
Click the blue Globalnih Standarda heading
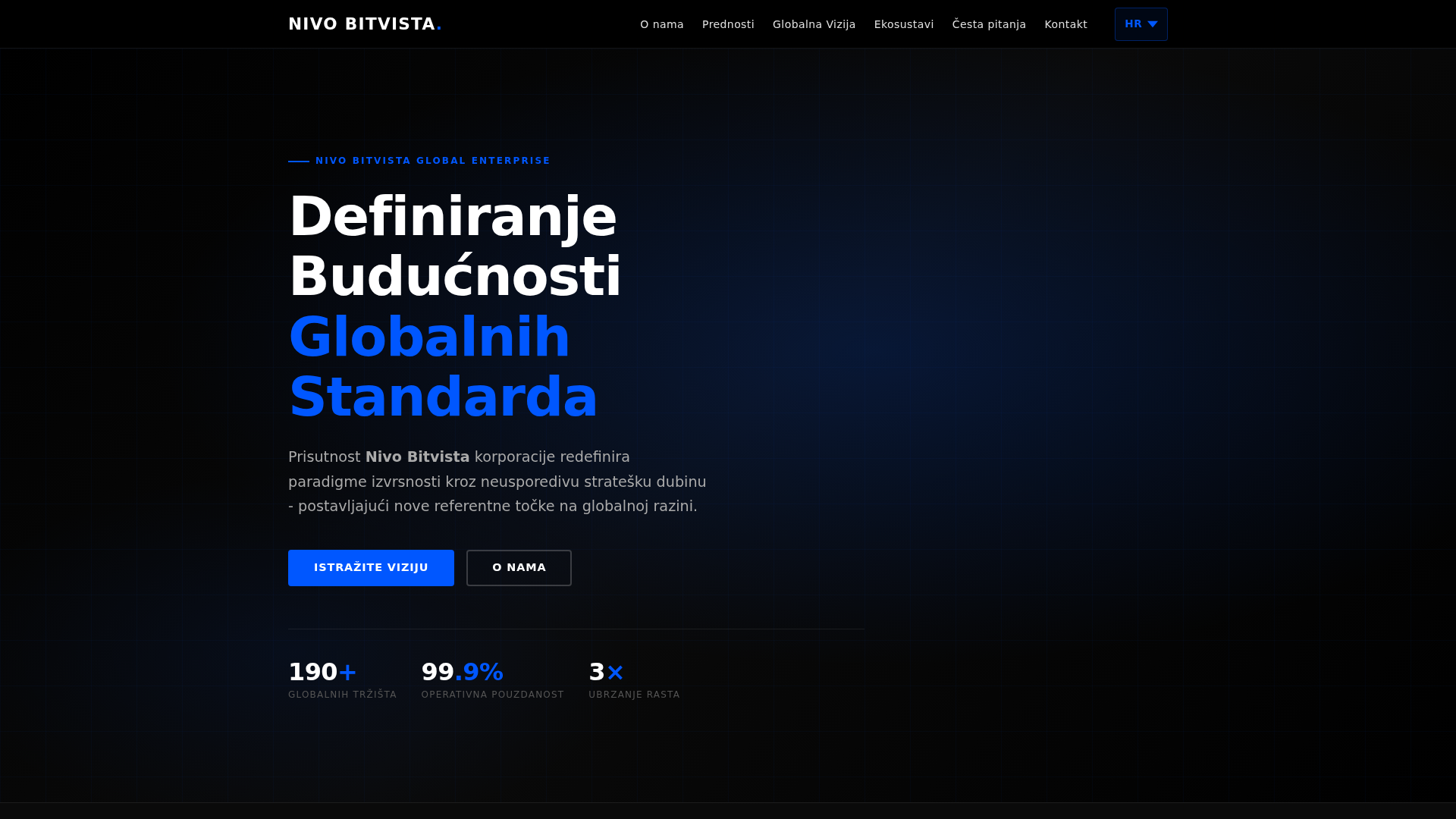(444, 367)
